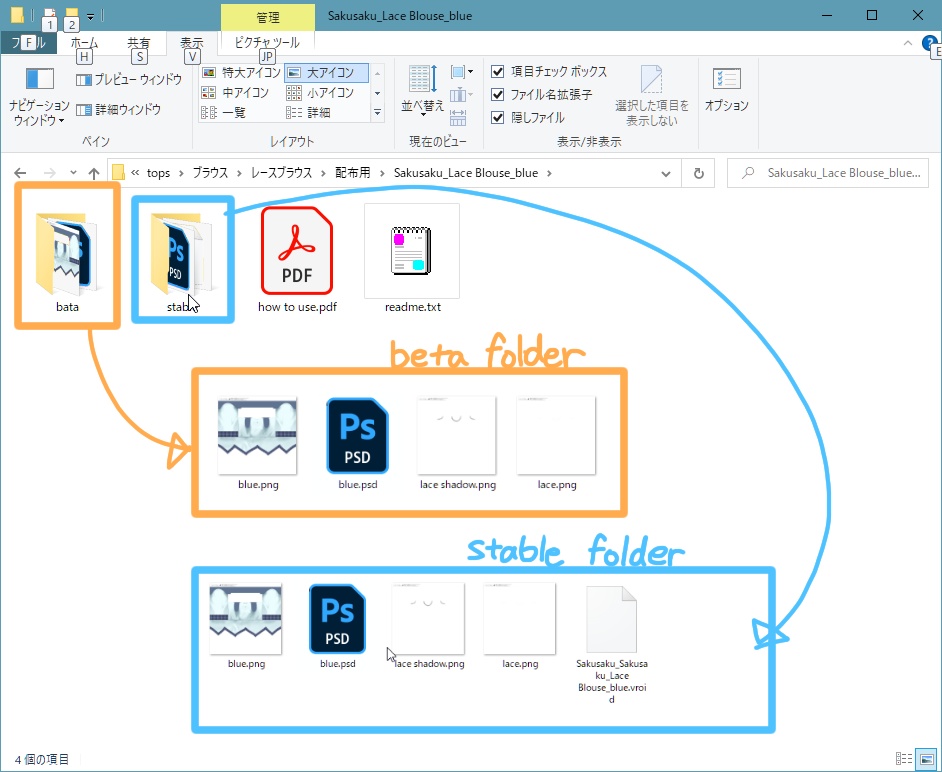Viewport: 942px width, 772px height.
Task: Toggle Hidden items (隠しファイル) checkbox
Action: (x=528, y=117)
